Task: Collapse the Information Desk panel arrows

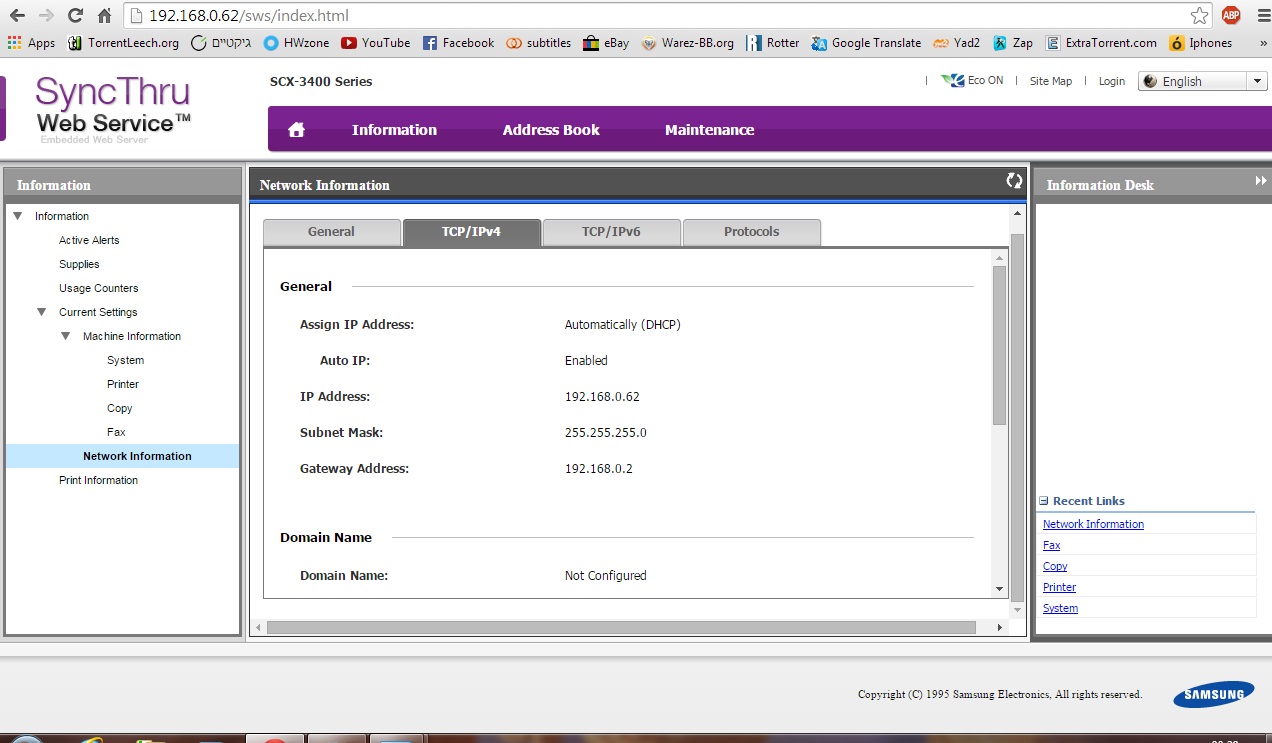Action: coord(1260,181)
